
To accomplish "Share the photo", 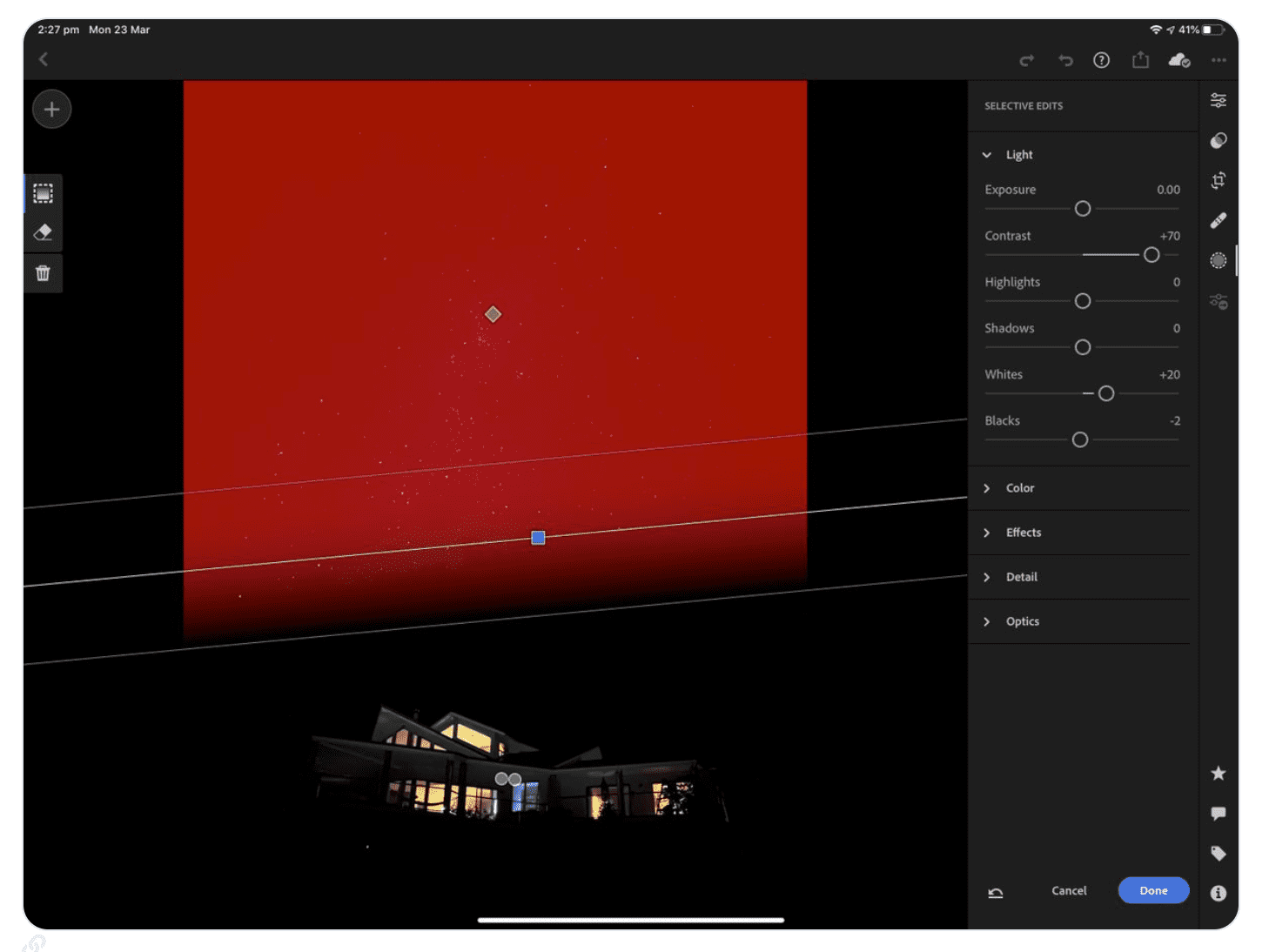I will [1140, 59].
